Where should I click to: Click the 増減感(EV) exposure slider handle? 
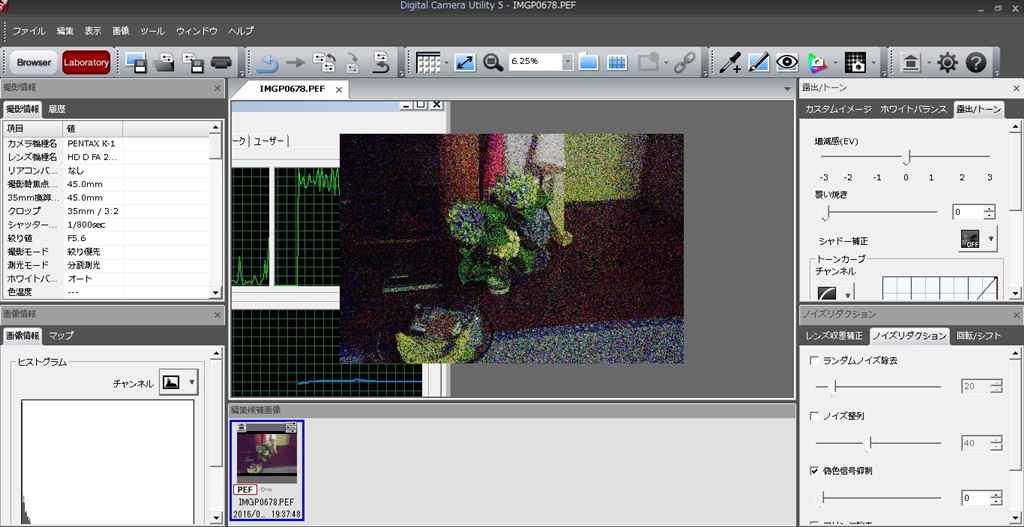click(907, 157)
